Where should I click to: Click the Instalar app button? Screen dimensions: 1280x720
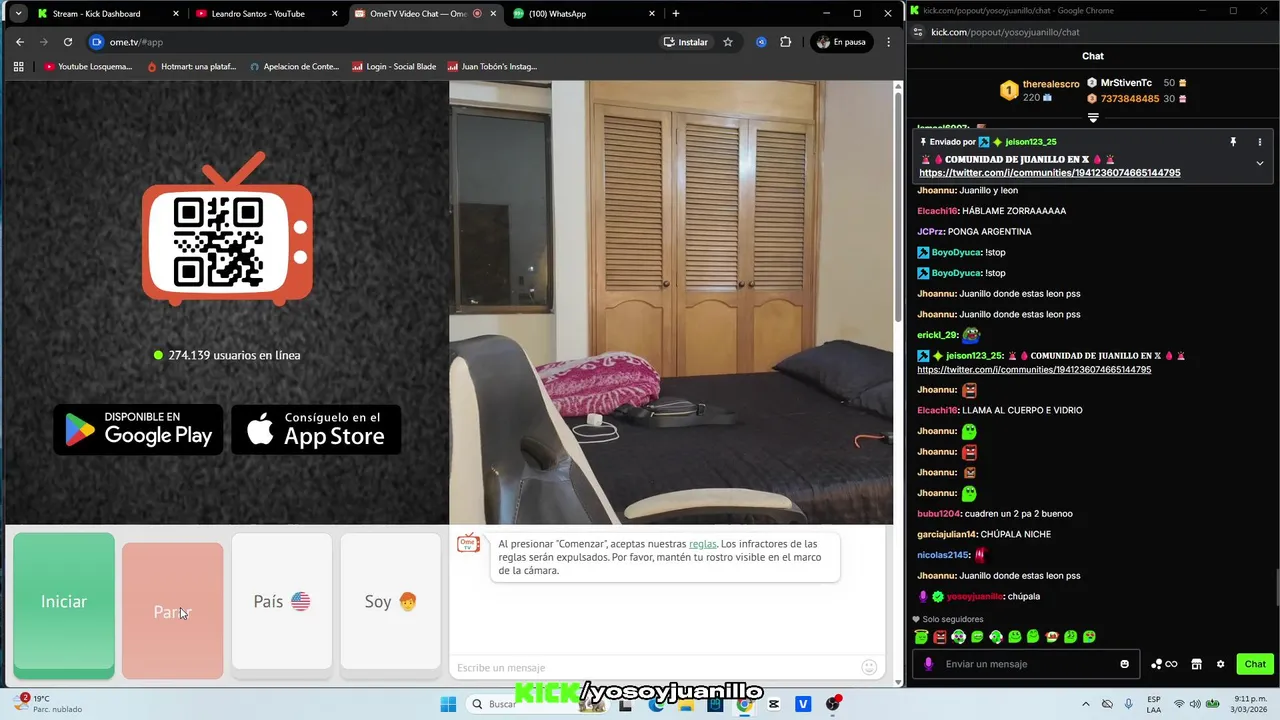click(686, 42)
